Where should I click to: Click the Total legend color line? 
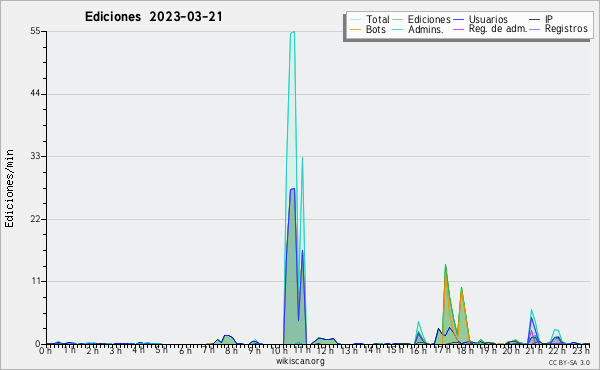coord(355,20)
